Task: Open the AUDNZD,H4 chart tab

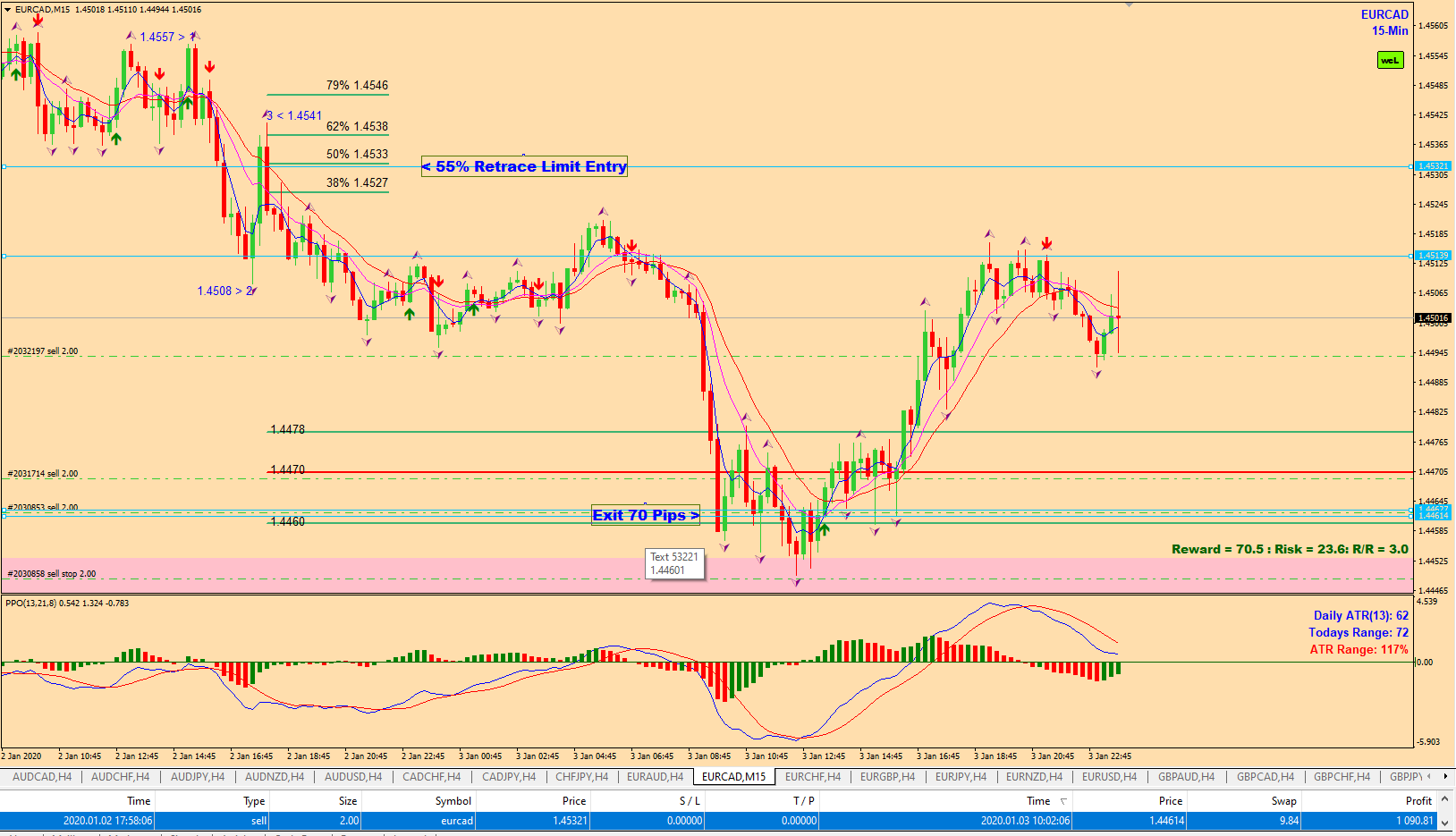Action: [x=275, y=777]
